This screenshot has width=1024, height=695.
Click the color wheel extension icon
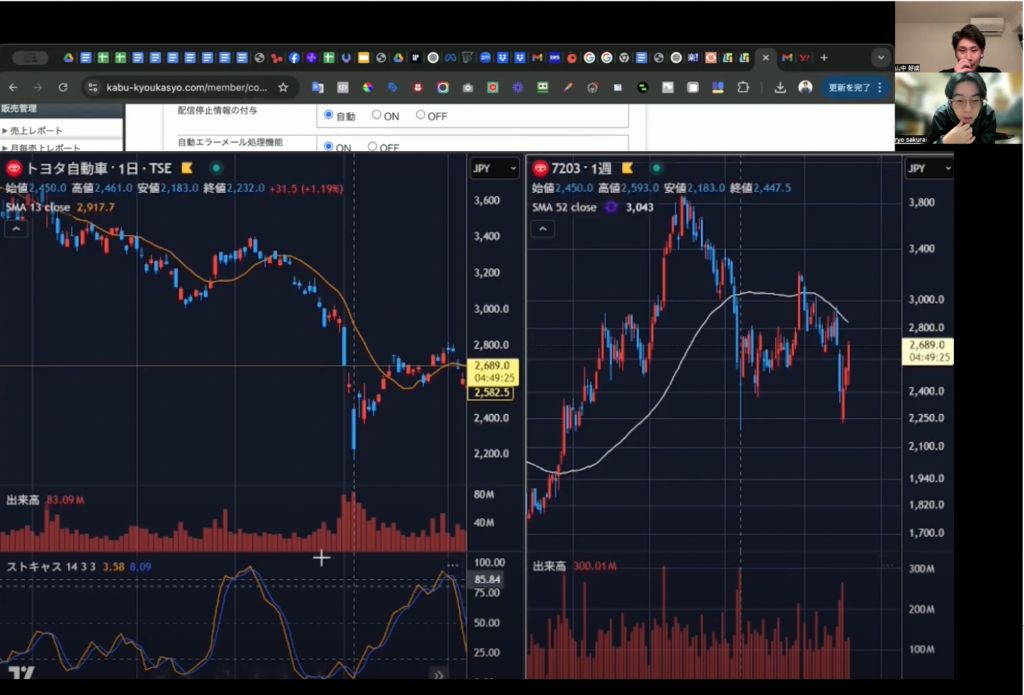pos(368,87)
